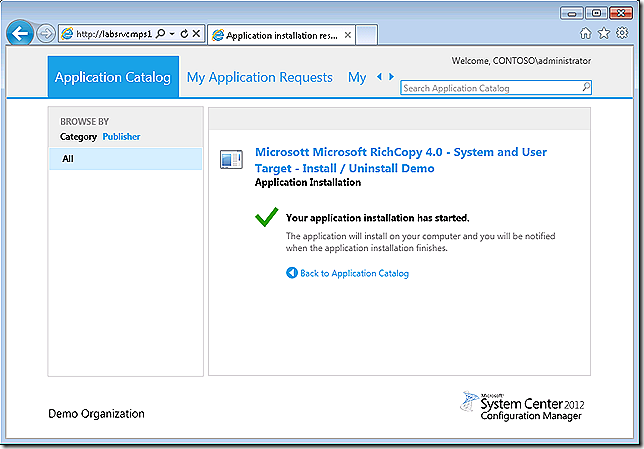This screenshot has width=644, height=449.
Task: Open Microsoft RichCopy 4.0 title link
Action: 401,160
